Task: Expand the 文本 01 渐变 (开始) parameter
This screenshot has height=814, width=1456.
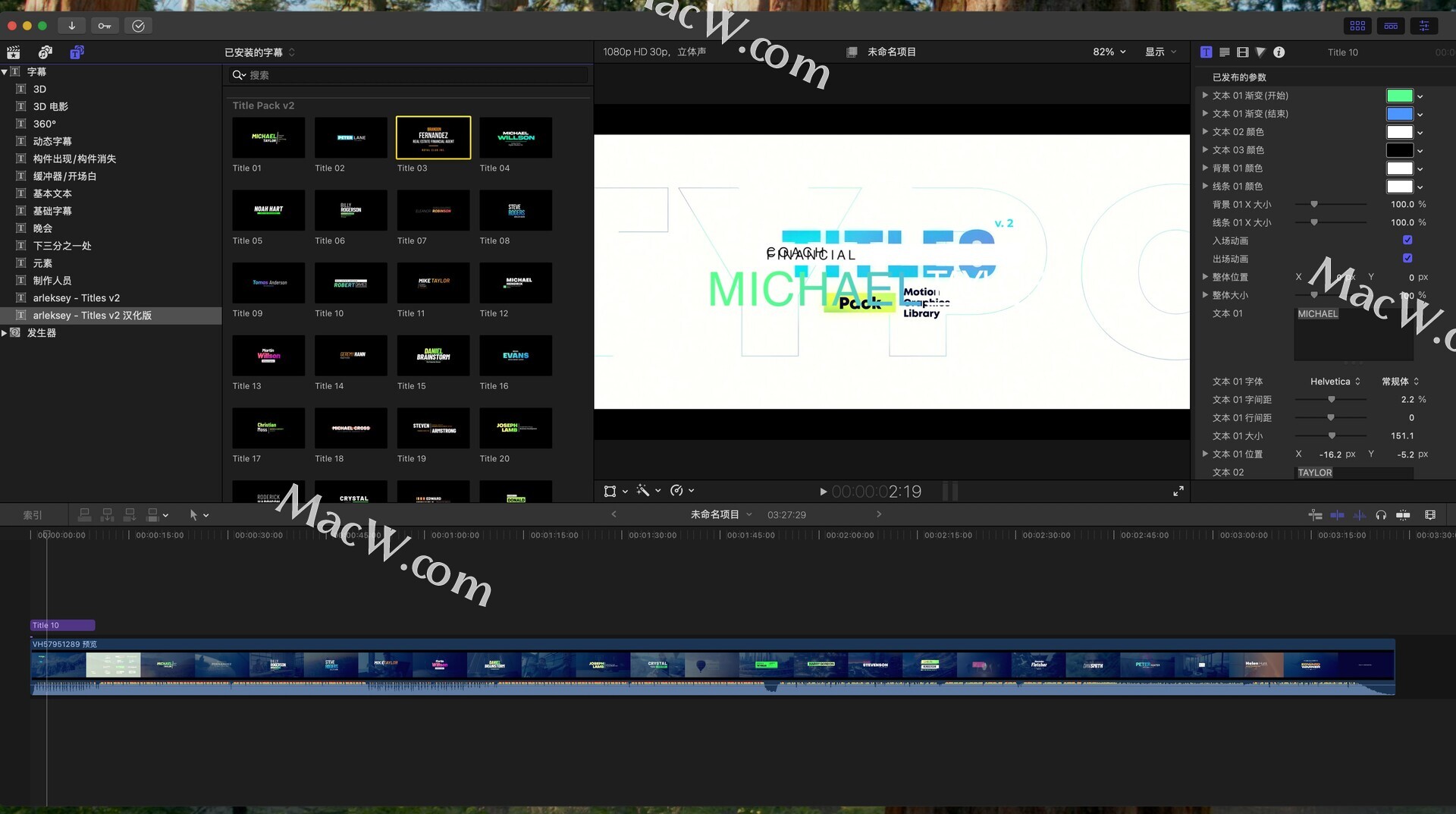Action: (x=1205, y=96)
